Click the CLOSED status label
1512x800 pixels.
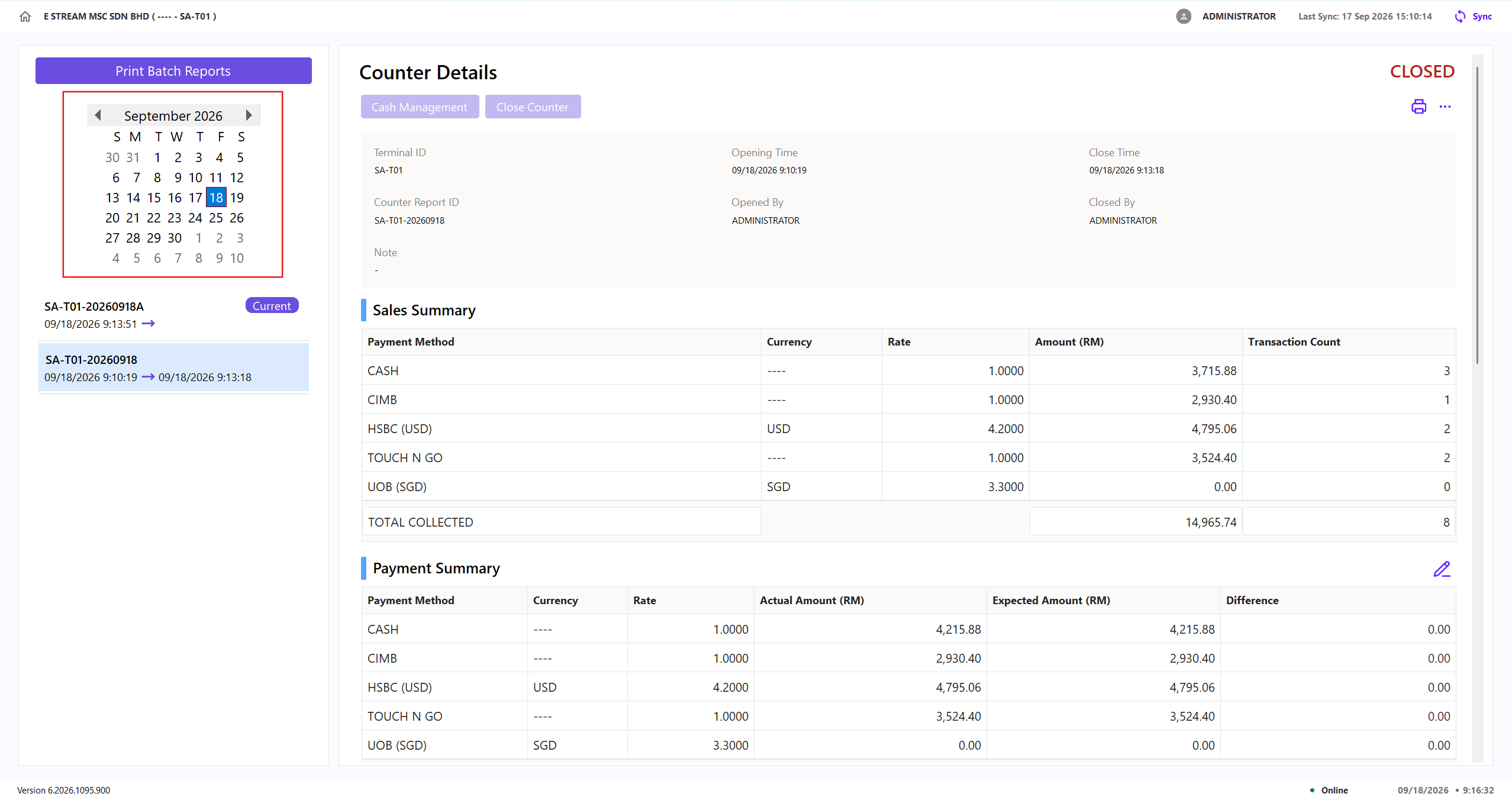(x=1422, y=72)
